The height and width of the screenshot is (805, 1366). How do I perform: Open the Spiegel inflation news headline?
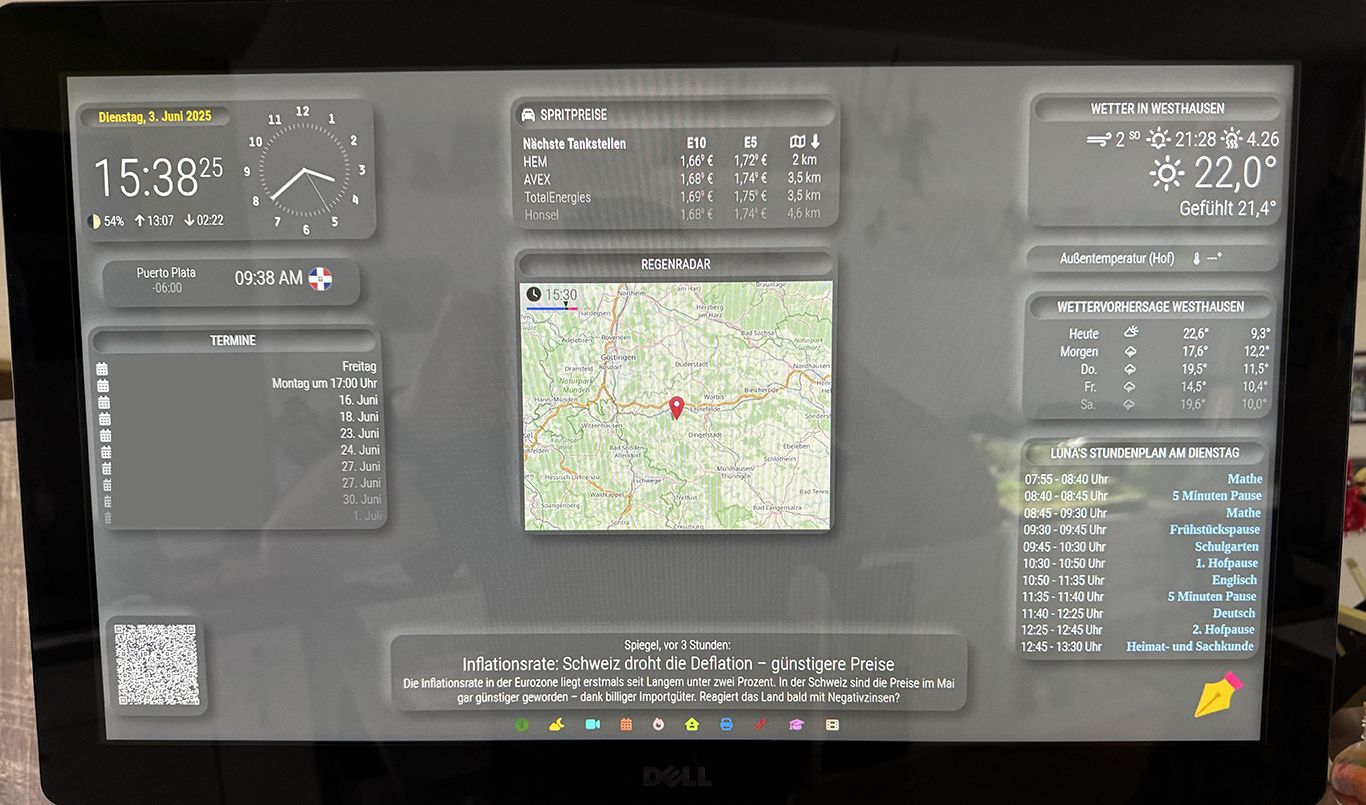click(x=678, y=664)
